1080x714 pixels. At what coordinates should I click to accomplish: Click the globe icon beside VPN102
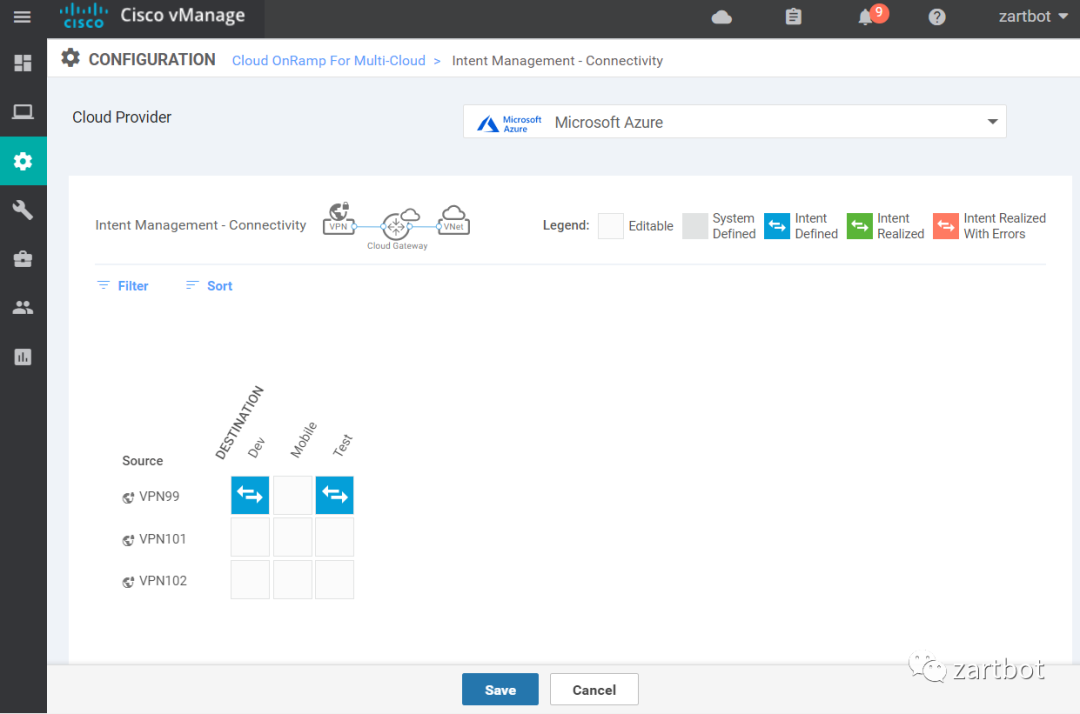coord(128,582)
